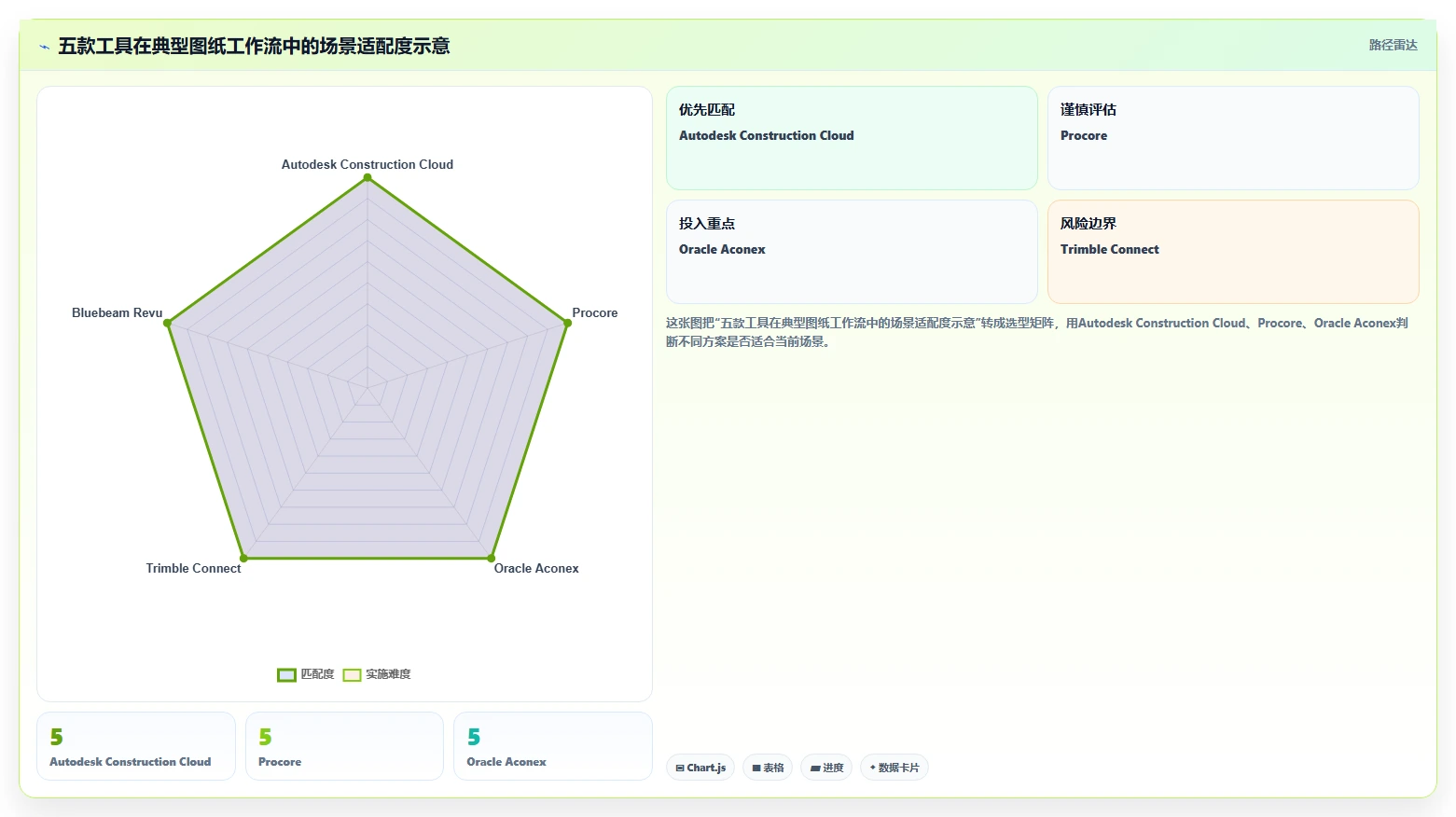The height and width of the screenshot is (817, 1456).
Task: Click the Autodesk Construction Cloud radar data point
Action: tap(367, 177)
